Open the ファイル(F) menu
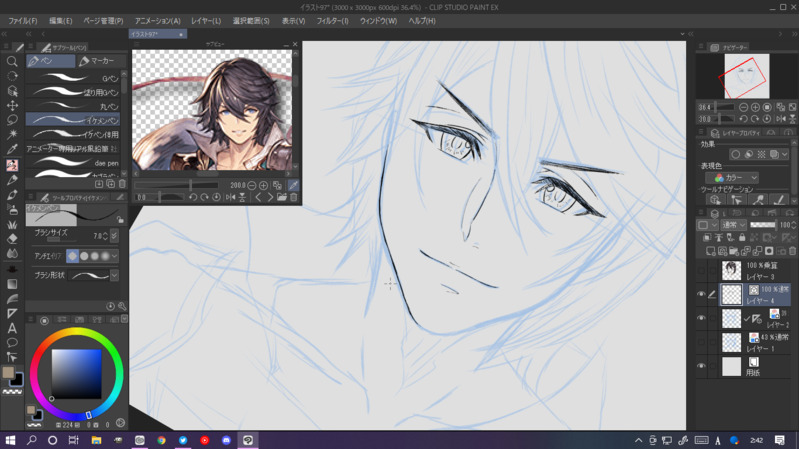Viewport: 799px width, 449px height. 22,21
